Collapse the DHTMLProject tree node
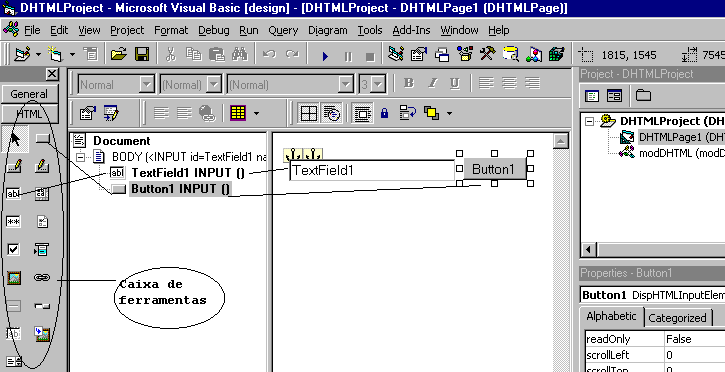The width and height of the screenshot is (725, 372). point(589,121)
